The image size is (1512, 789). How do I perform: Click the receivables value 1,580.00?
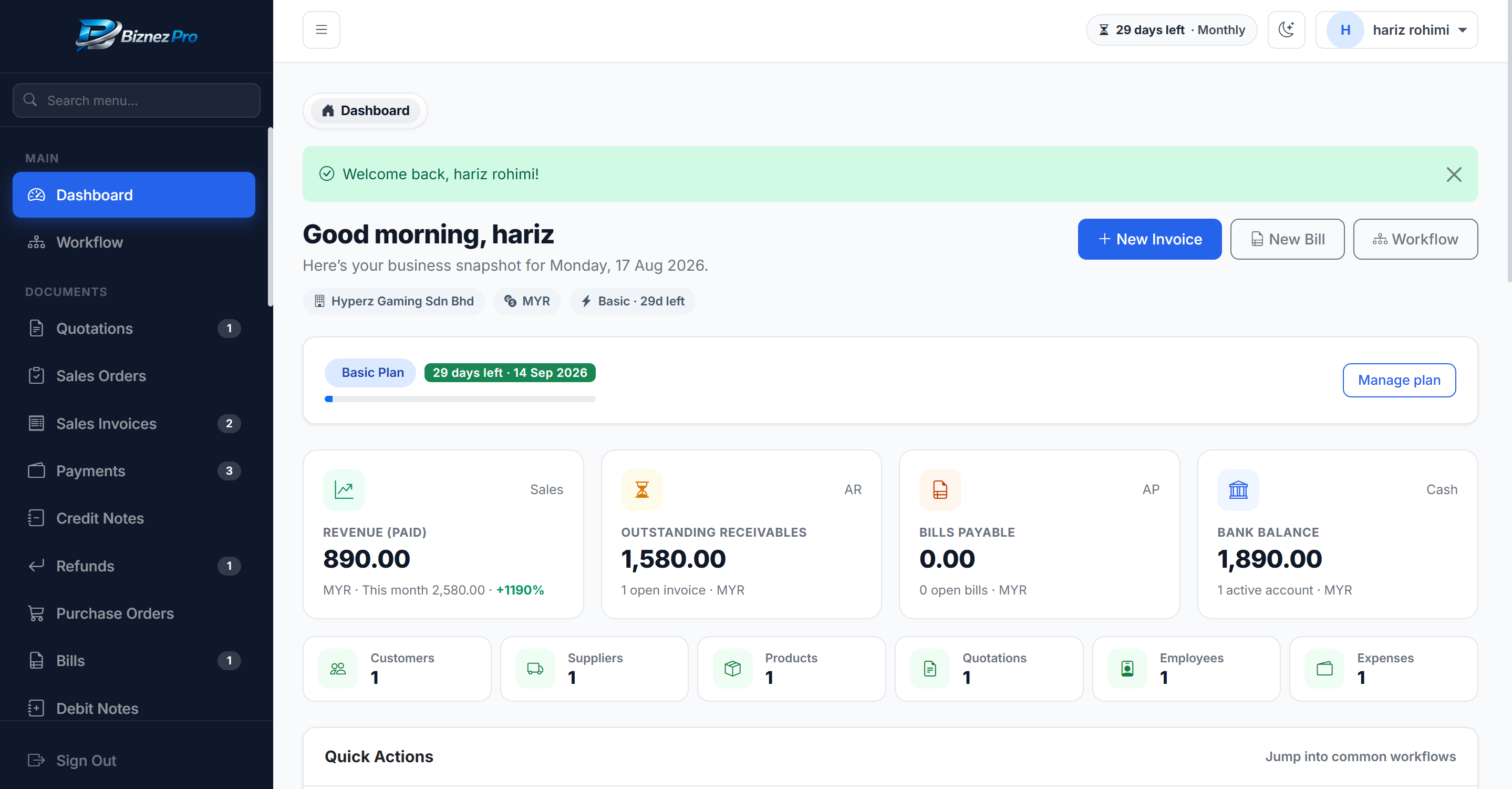673,558
